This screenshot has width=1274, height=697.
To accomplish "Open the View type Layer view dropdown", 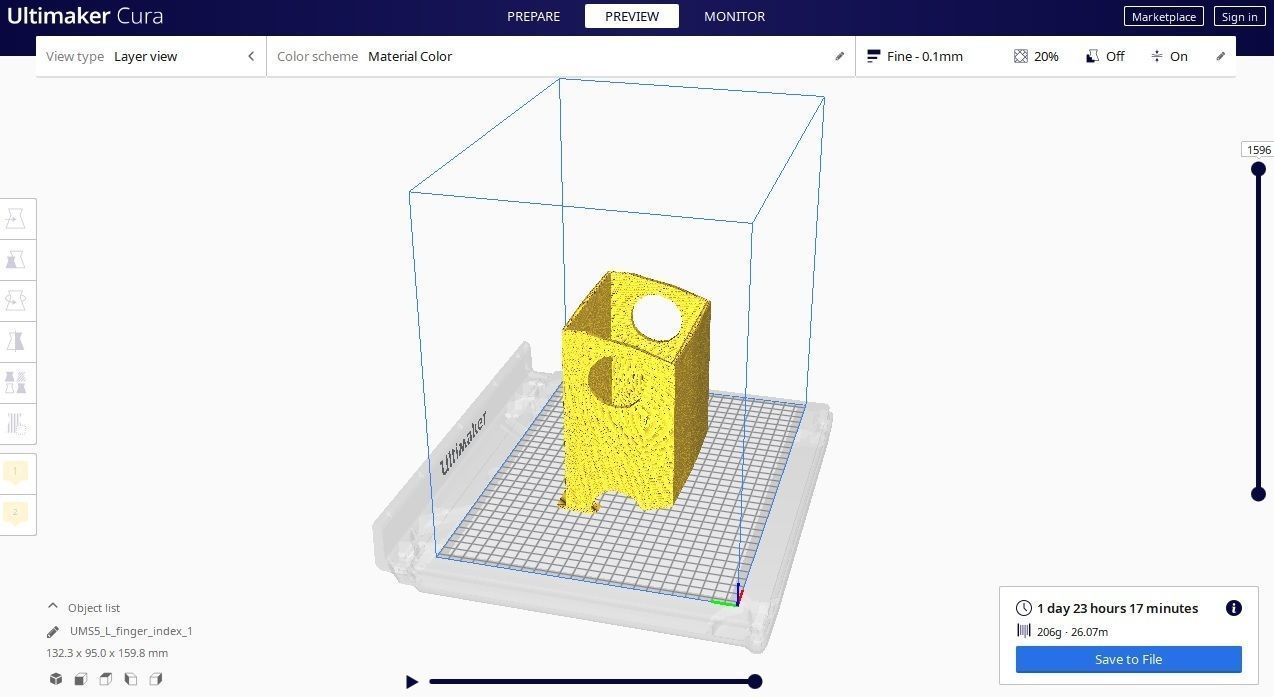I will 151,56.
